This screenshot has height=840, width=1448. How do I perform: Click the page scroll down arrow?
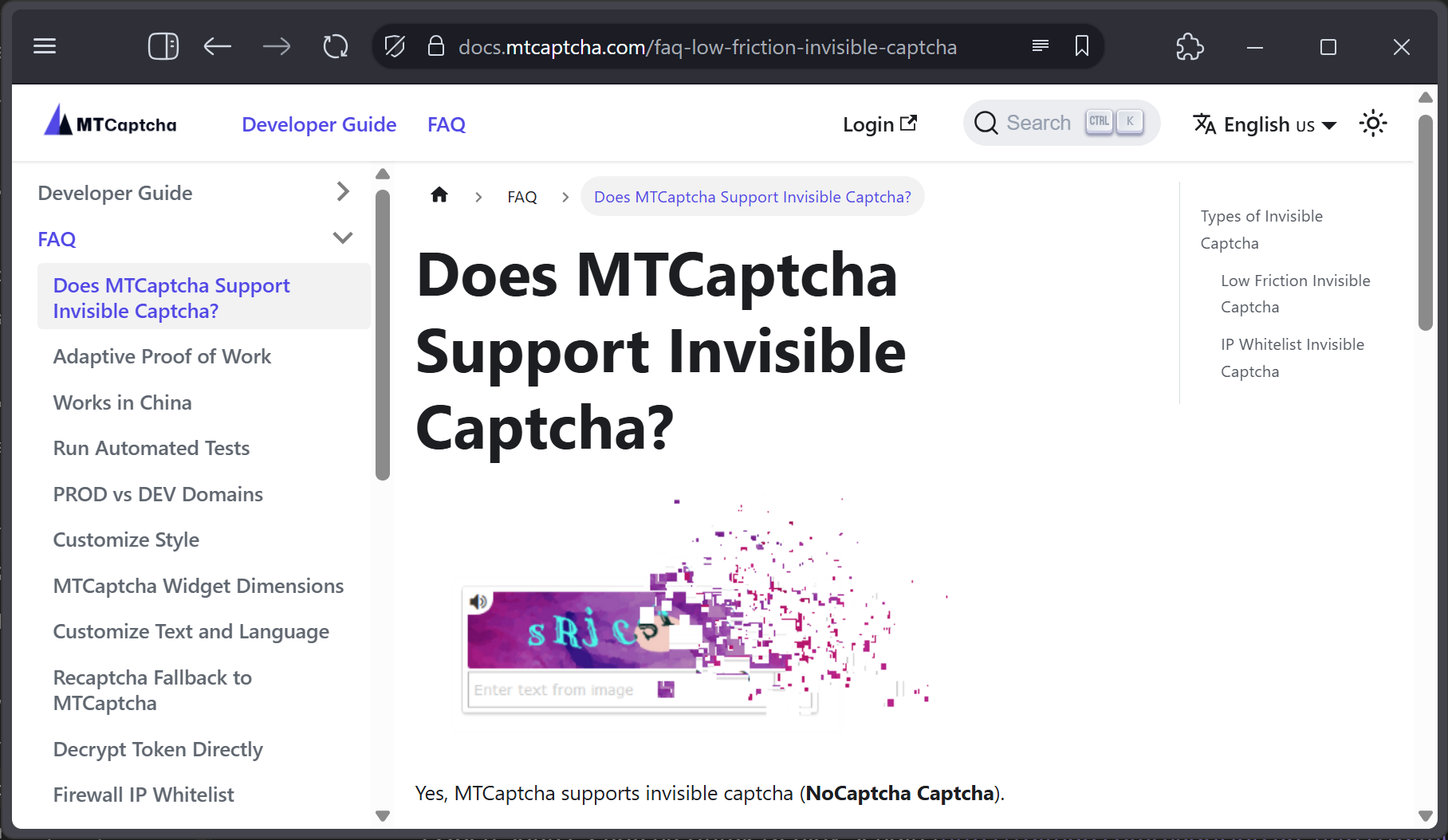[x=1426, y=815]
